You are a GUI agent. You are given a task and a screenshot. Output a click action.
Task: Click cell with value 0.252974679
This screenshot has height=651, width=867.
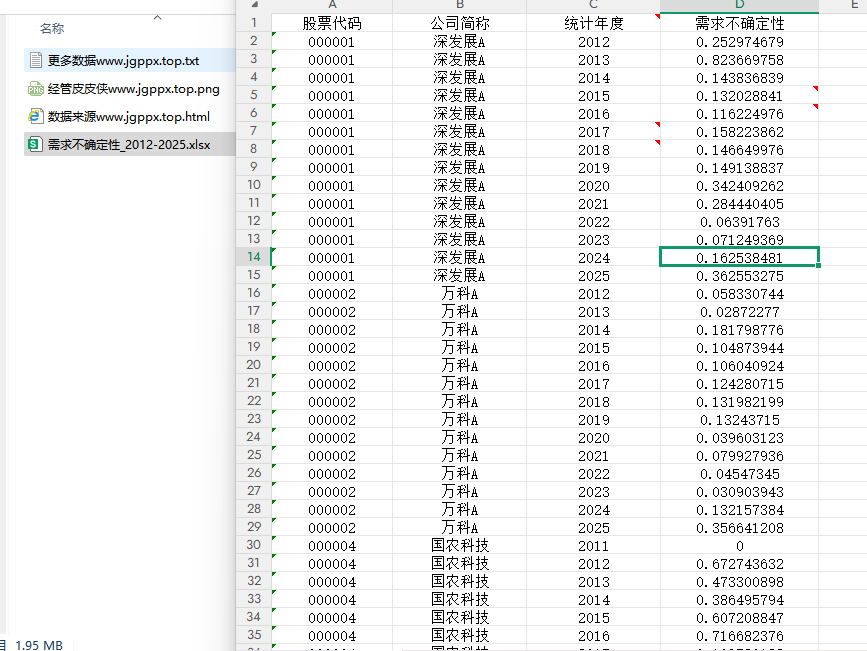(x=739, y=42)
